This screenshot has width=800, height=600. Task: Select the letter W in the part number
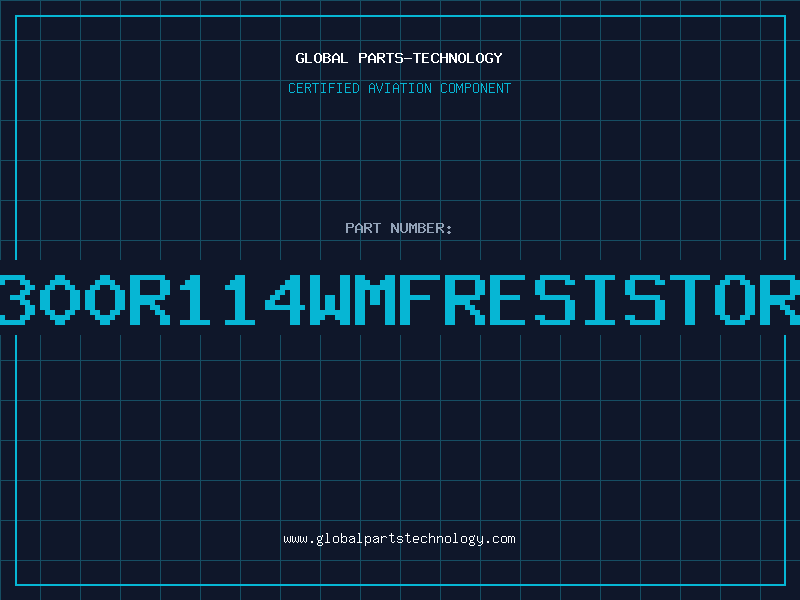pyautogui.click(x=330, y=299)
